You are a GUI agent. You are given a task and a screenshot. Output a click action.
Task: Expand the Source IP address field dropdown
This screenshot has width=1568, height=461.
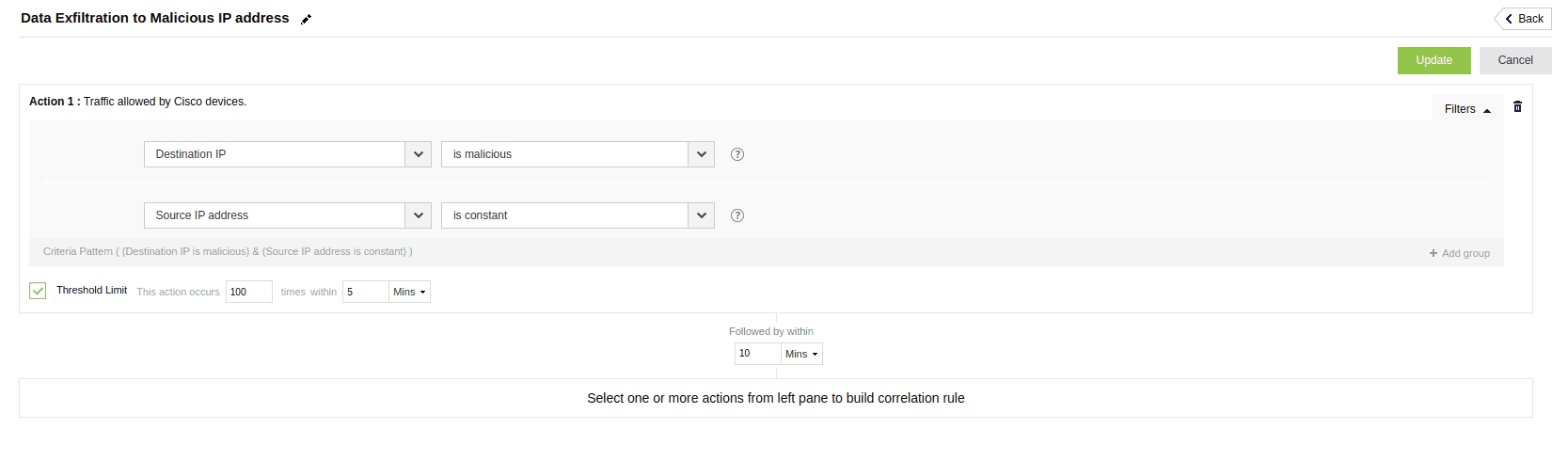(418, 215)
